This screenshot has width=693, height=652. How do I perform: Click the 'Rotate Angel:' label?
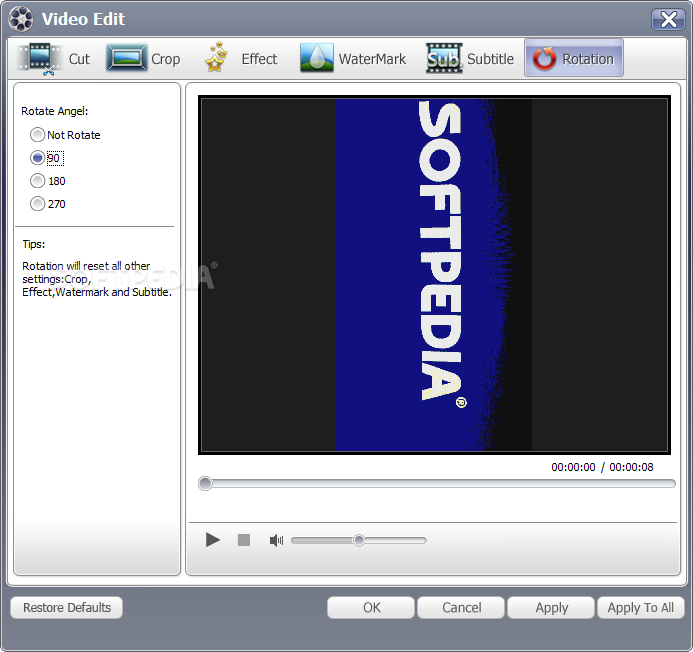(54, 111)
